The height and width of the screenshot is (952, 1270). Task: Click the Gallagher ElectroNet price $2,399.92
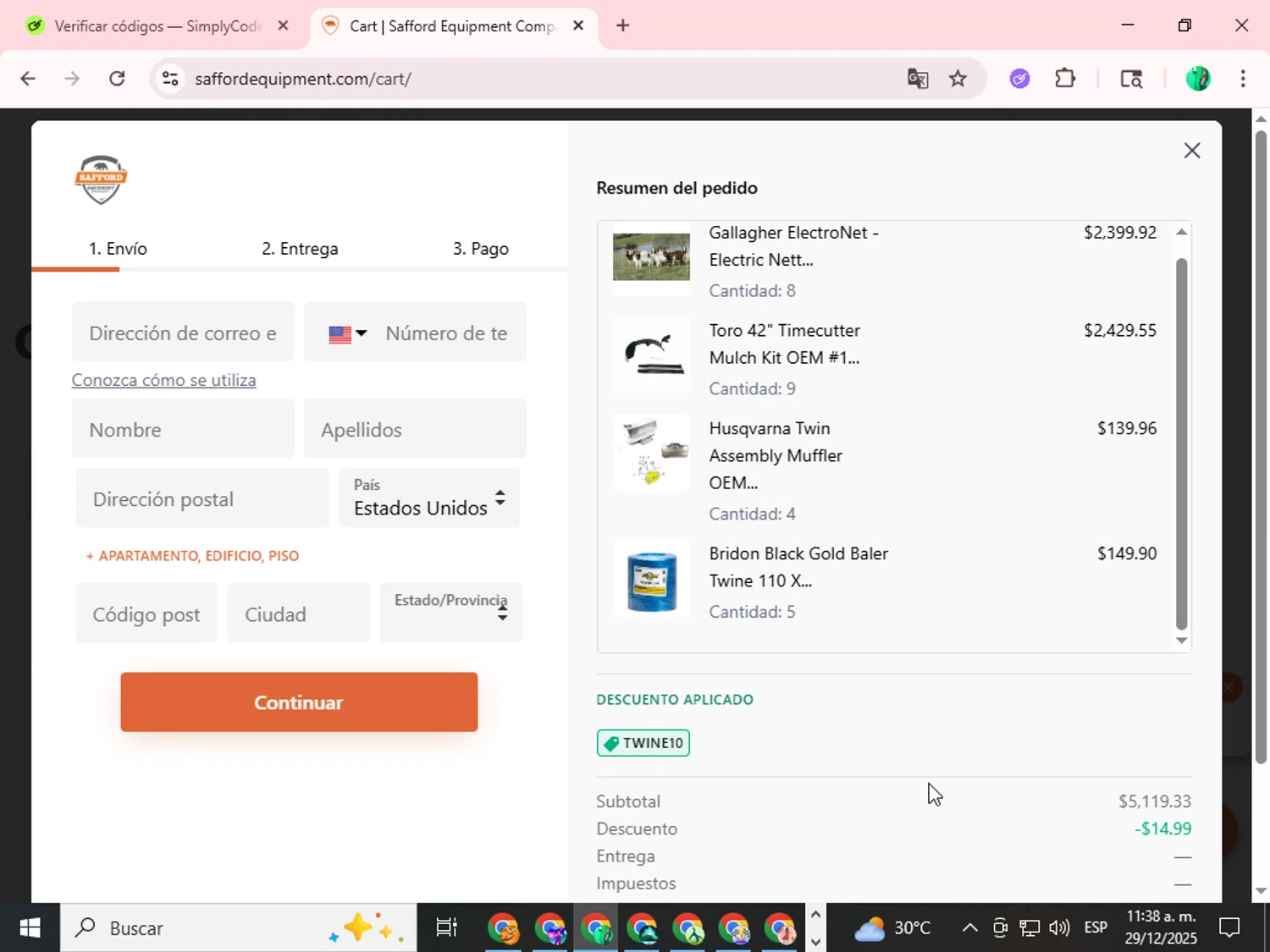coord(1120,233)
